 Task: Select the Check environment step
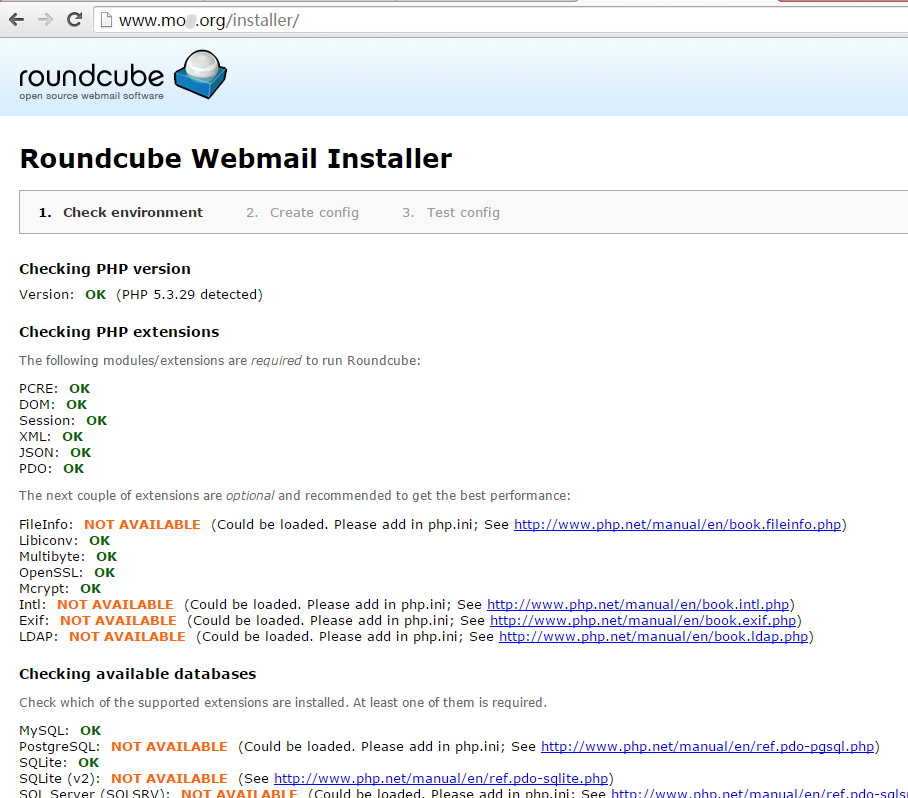[x=132, y=212]
